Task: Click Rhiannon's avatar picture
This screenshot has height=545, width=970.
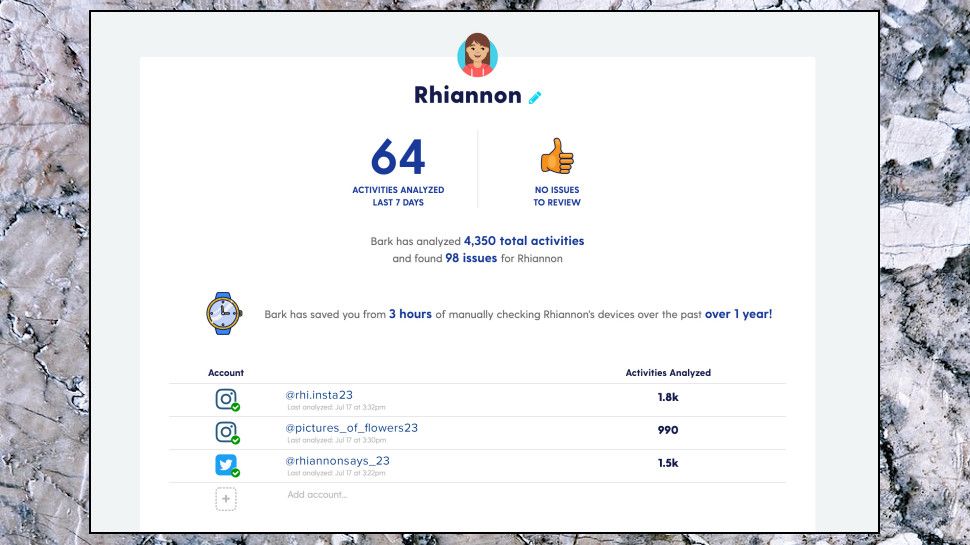Action: [478, 55]
